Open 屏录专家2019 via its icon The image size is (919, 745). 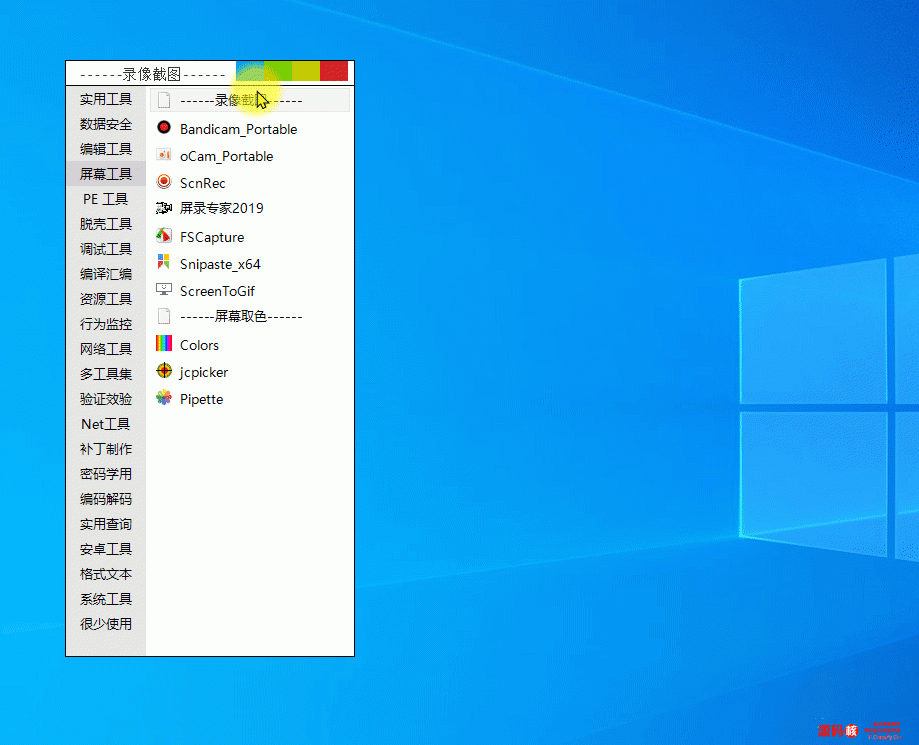coord(164,208)
